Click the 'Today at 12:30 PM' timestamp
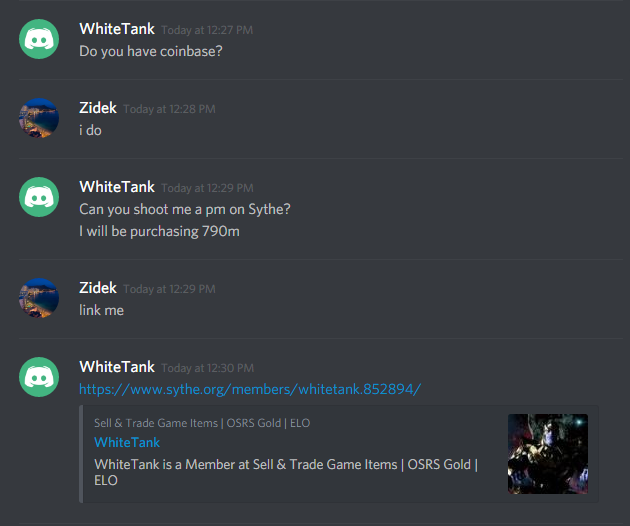This screenshot has height=526, width=630. pyautogui.click(x=207, y=368)
